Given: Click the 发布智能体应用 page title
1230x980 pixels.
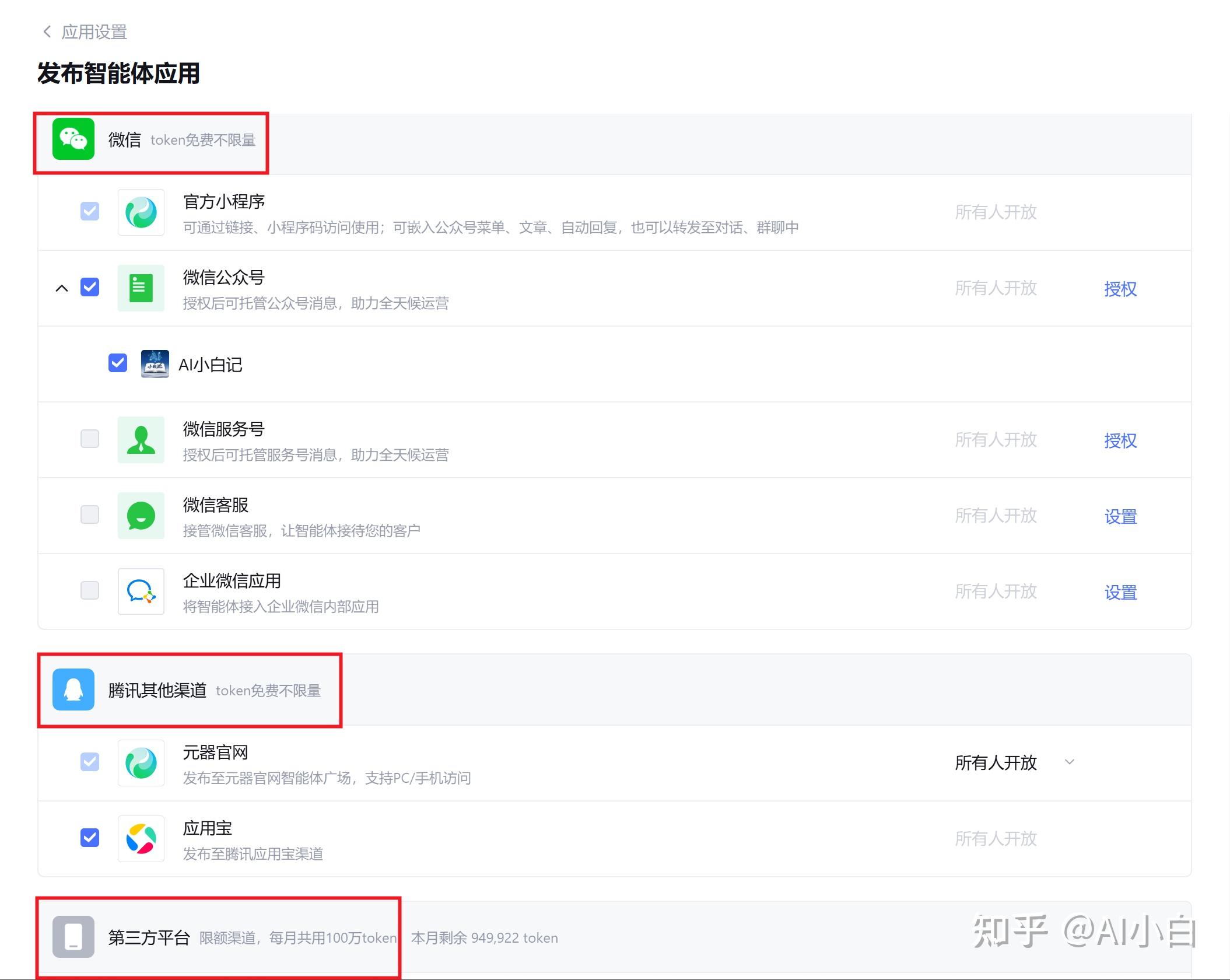Looking at the screenshot, I should 118,73.
